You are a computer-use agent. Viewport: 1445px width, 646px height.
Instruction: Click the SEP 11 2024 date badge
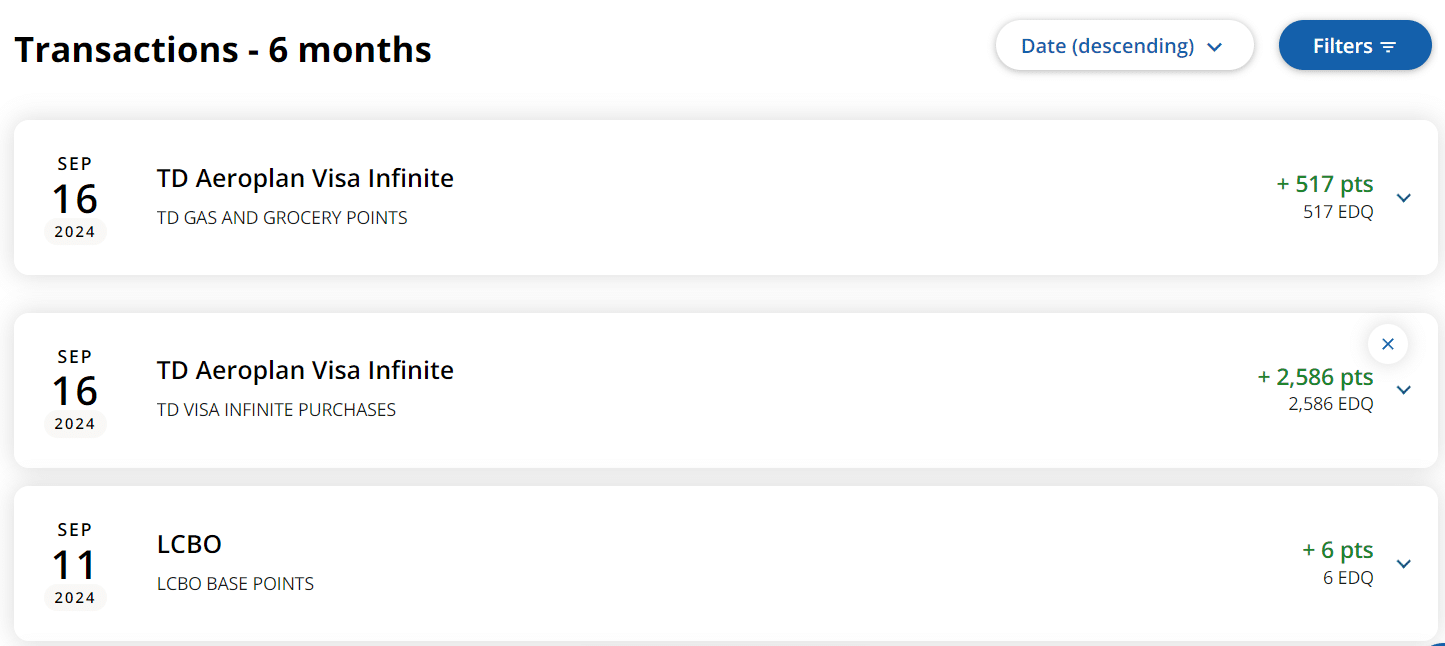75,564
